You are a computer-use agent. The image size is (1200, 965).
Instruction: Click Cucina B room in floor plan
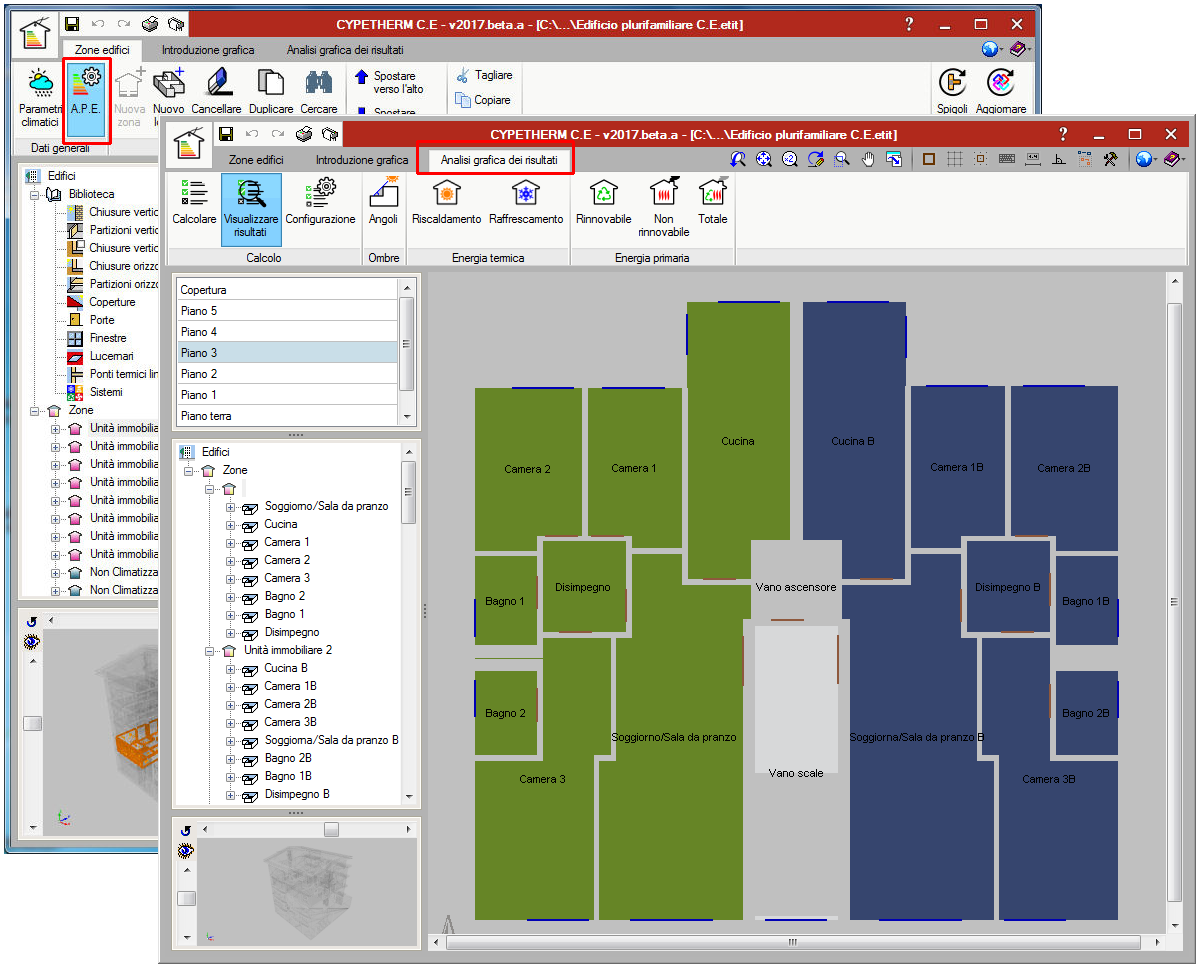coord(854,441)
